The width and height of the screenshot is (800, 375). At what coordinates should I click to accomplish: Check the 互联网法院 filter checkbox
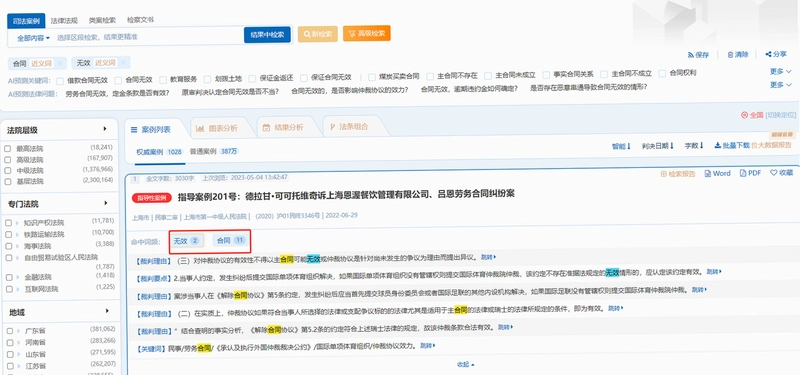point(10,289)
